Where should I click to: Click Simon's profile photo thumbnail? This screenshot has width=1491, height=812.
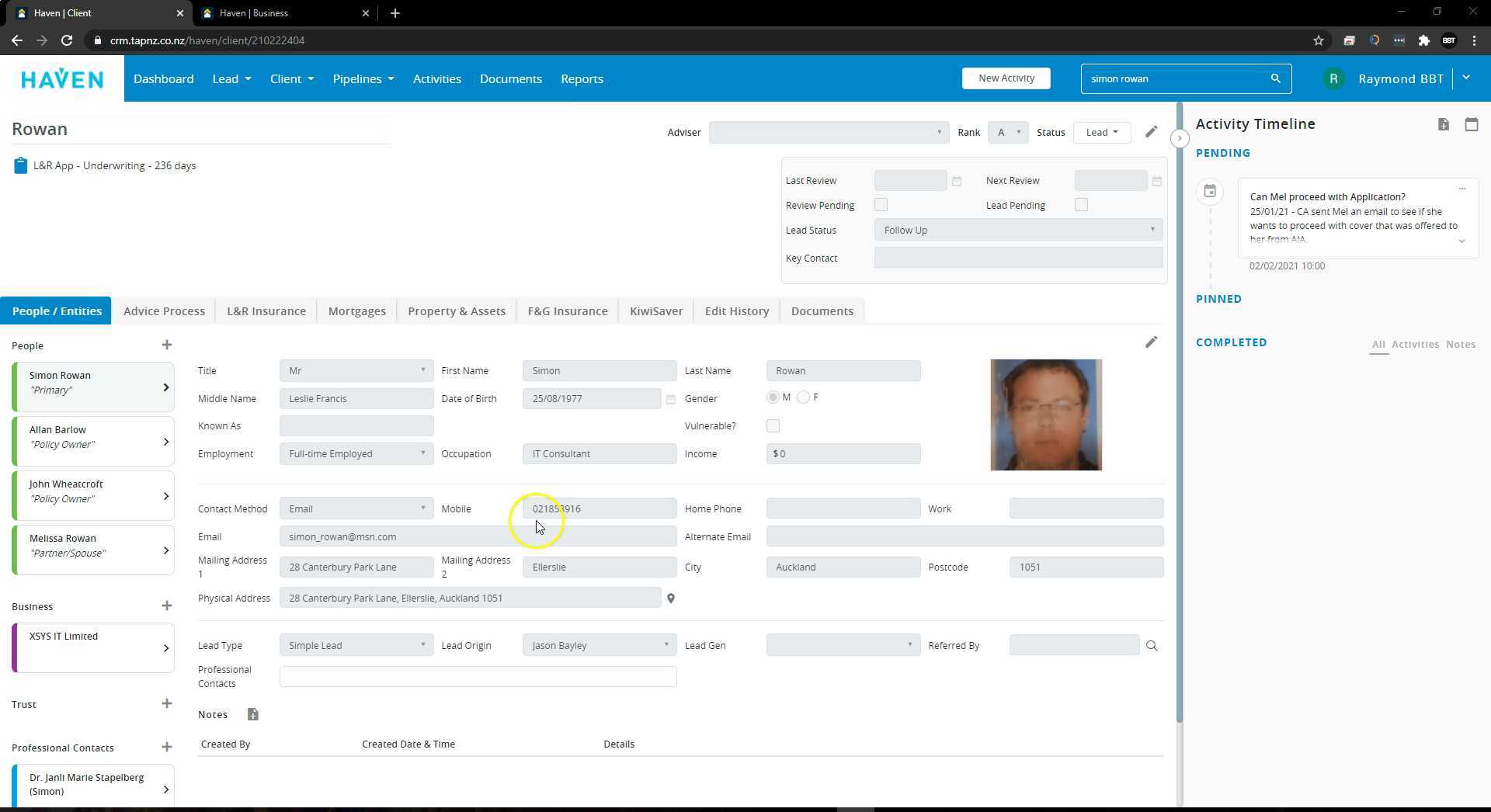tap(1045, 415)
